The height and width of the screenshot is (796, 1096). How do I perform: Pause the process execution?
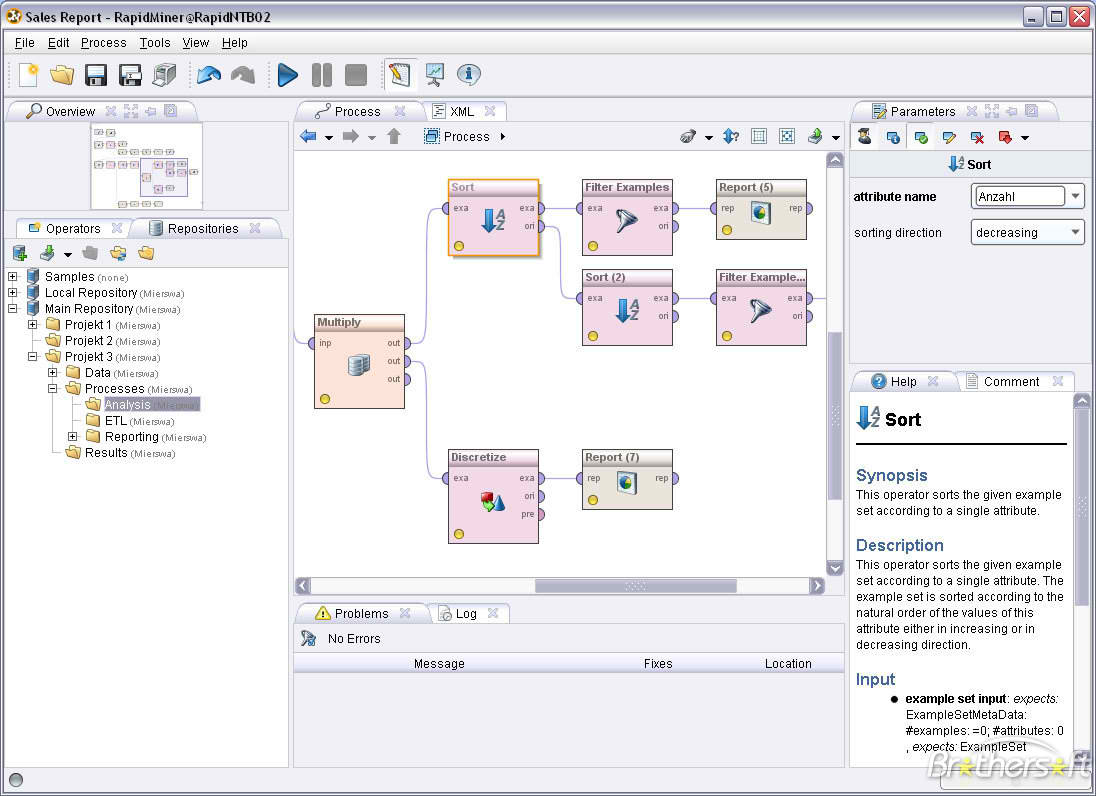point(322,75)
